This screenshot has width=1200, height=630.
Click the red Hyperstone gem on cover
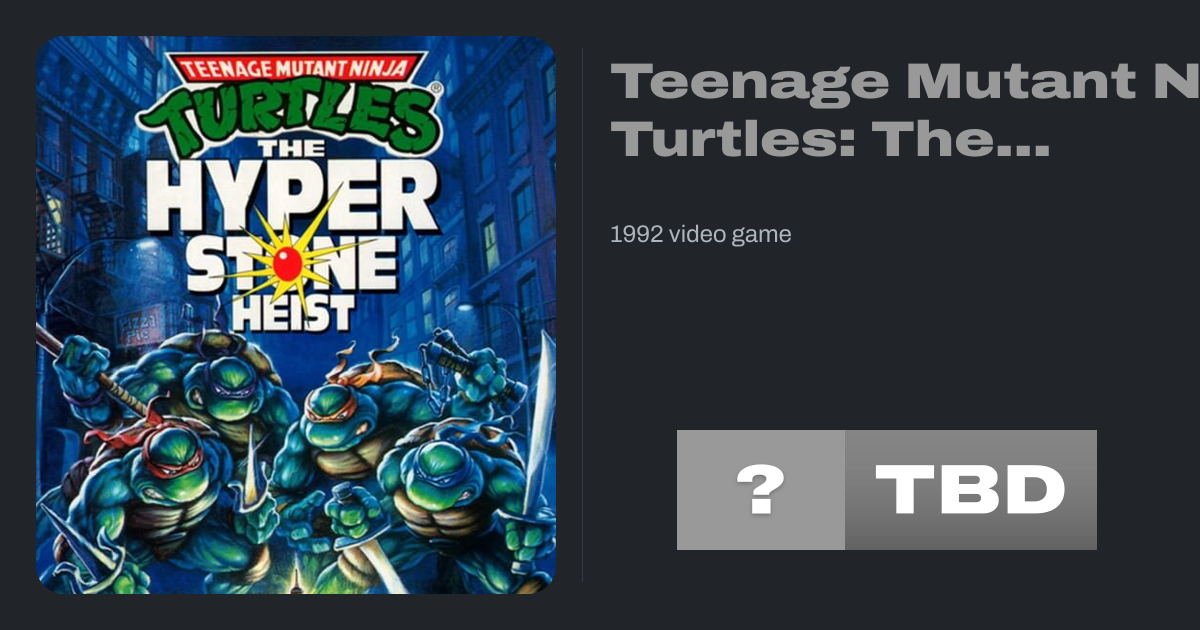click(288, 262)
